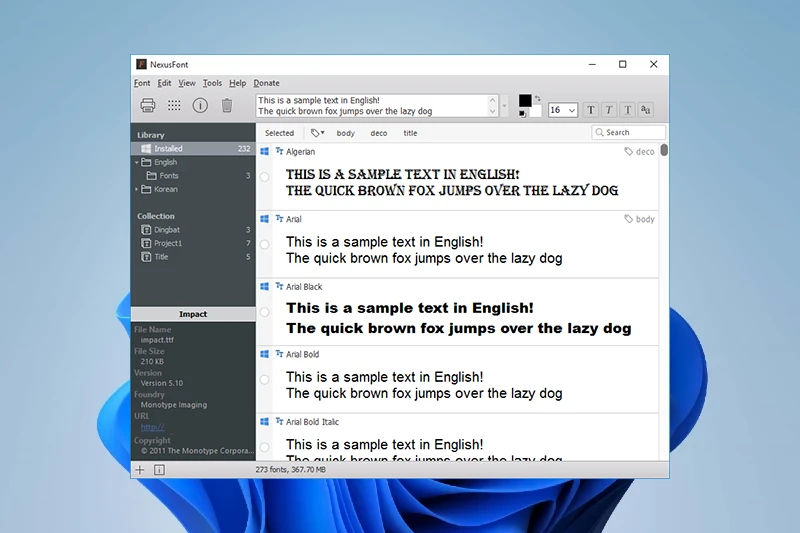This screenshot has height=533, width=800.
Task: Open the Tools menu
Action: coord(212,83)
